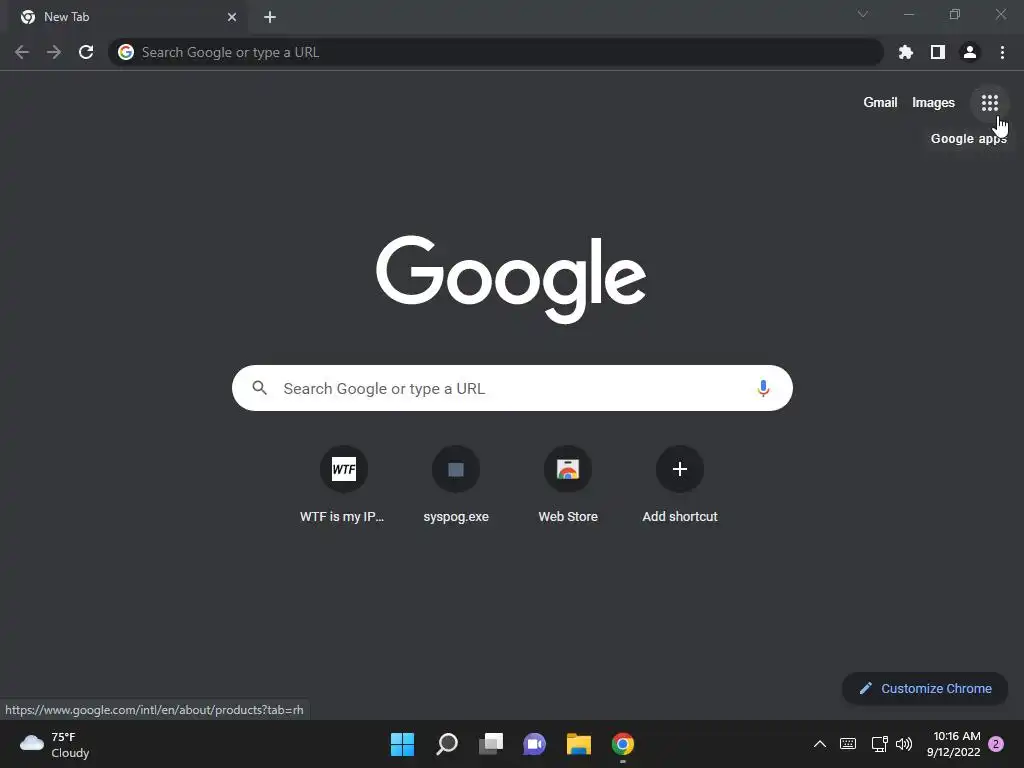Focus the address bar URL field

(x=496, y=52)
